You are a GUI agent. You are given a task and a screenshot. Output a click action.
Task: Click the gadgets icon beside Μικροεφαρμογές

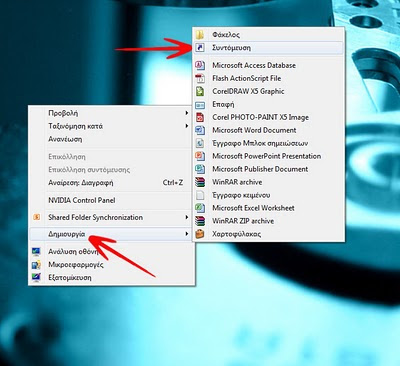tap(36, 265)
